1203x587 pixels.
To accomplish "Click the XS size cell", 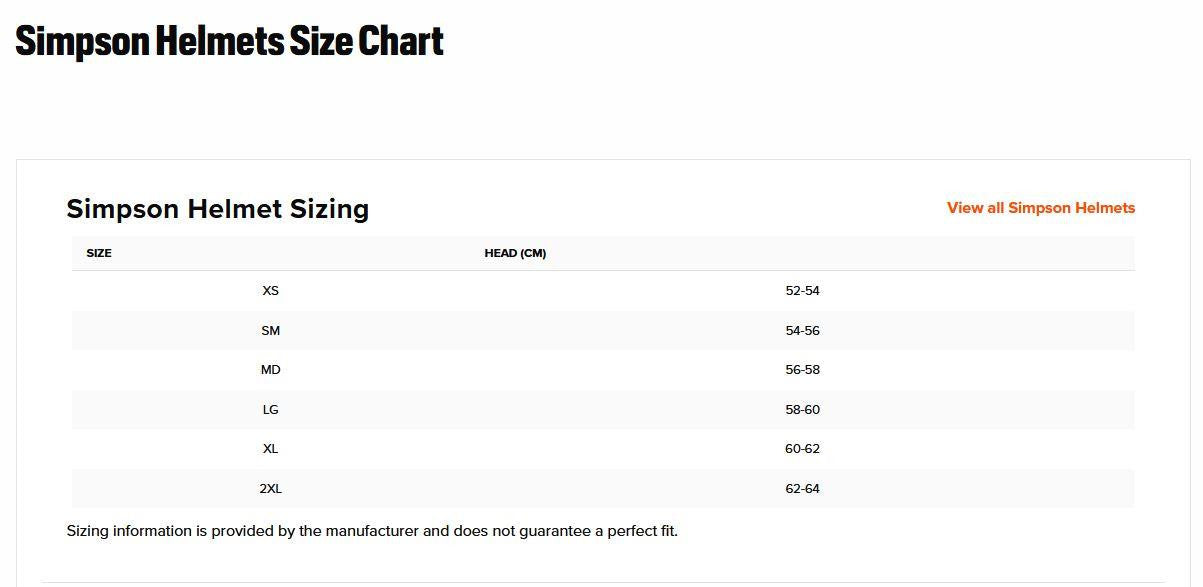I will pyautogui.click(x=270, y=291).
